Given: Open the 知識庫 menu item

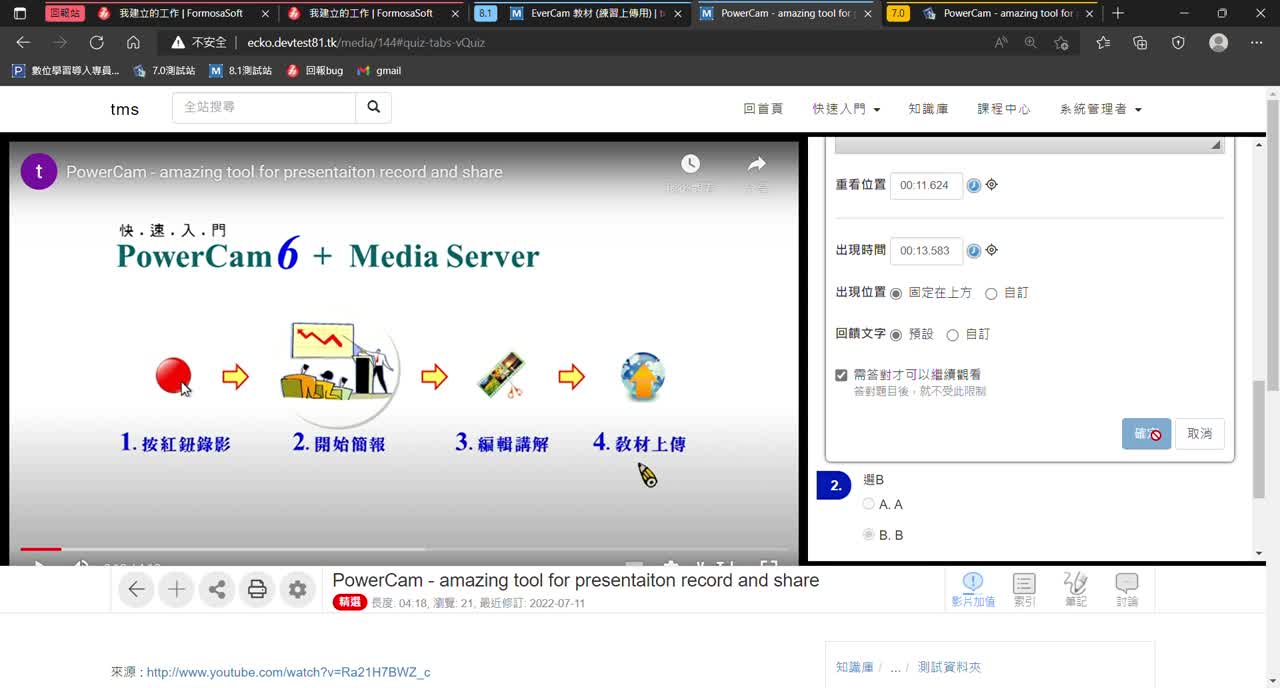Looking at the screenshot, I should point(928,109).
